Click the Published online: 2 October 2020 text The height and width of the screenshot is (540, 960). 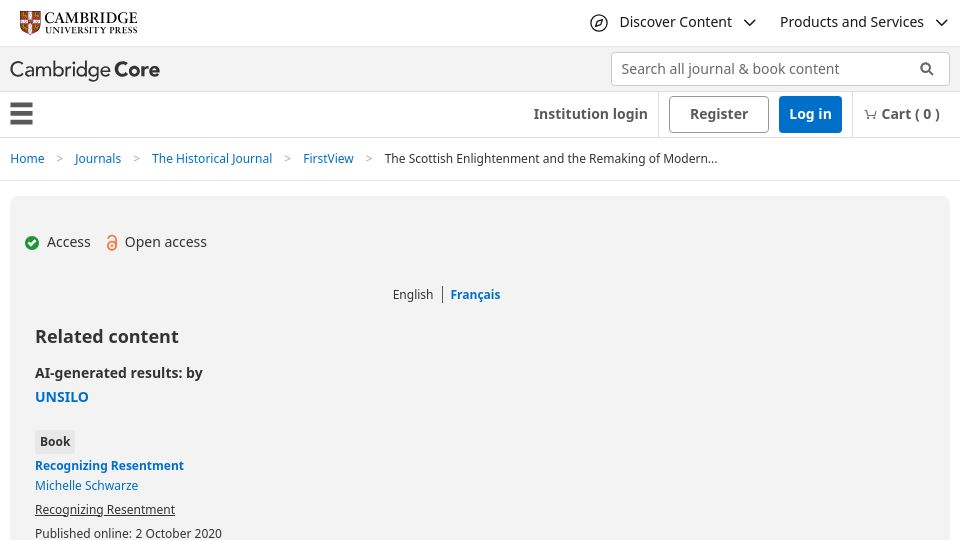click(128, 533)
